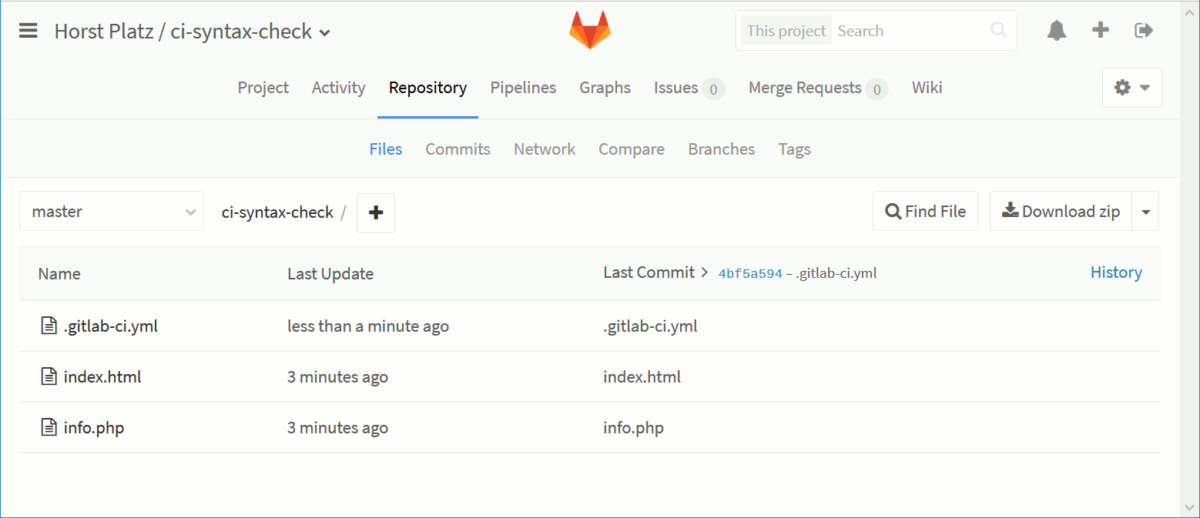Open the info.php file name link
The width and height of the screenshot is (1200, 518).
coord(94,428)
